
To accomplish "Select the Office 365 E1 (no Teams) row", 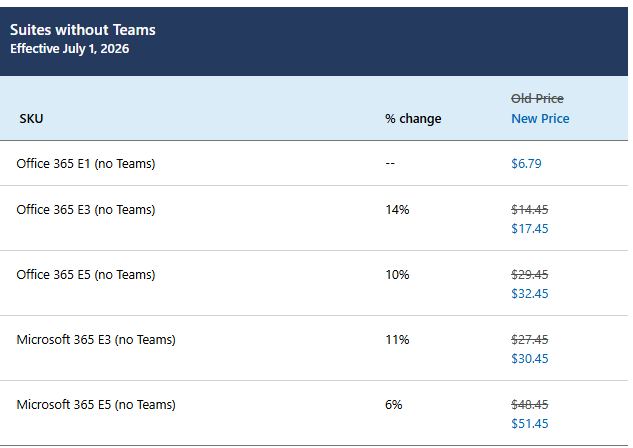I will point(86,163).
